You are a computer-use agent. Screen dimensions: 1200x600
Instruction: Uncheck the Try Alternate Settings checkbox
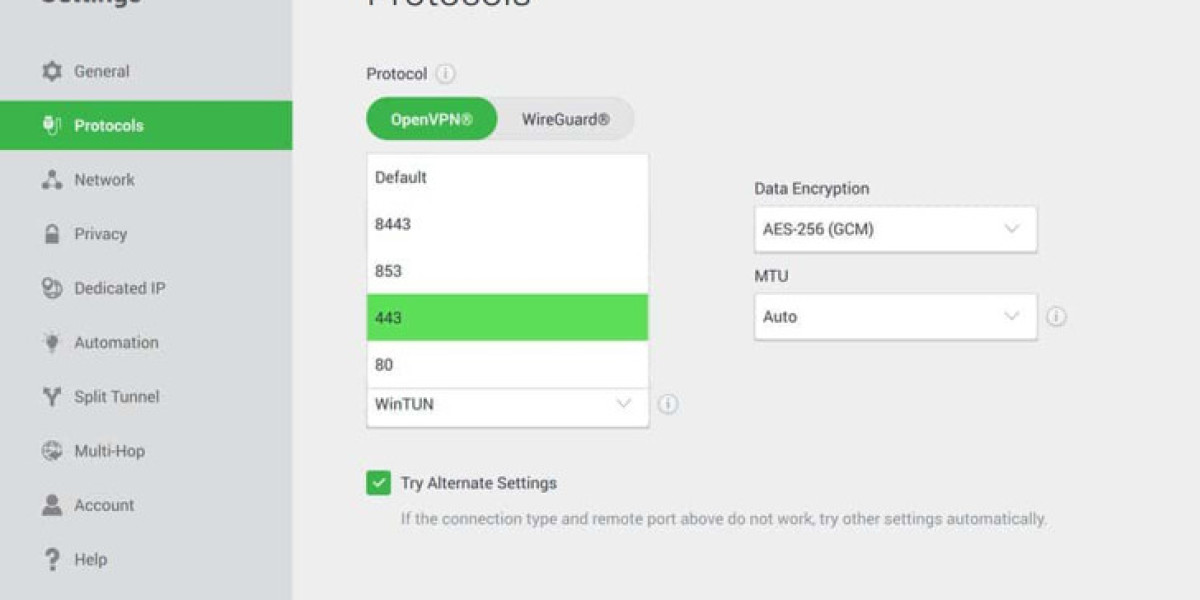(378, 484)
